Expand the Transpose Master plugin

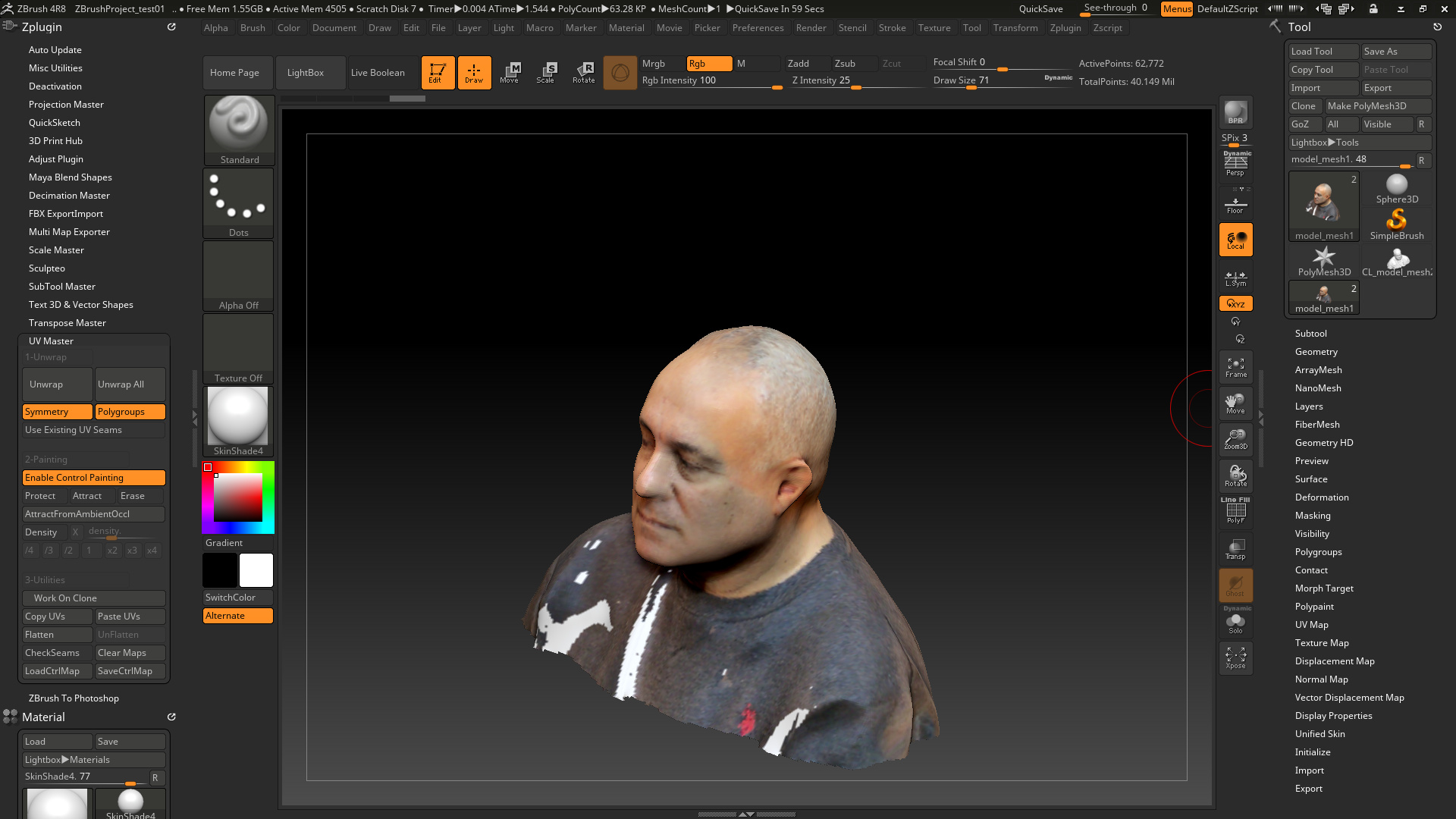[x=67, y=323]
